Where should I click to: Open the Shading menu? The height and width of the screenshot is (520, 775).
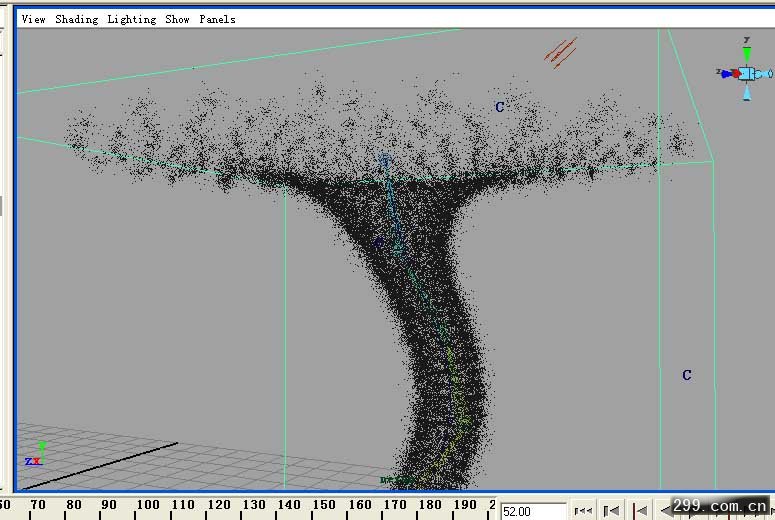pyautogui.click(x=77, y=19)
